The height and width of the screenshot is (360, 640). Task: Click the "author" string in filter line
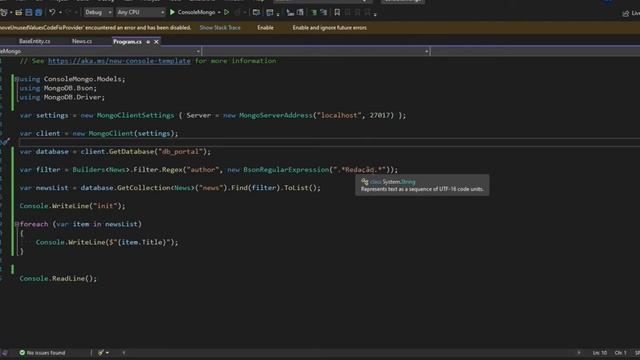[x=203, y=169]
